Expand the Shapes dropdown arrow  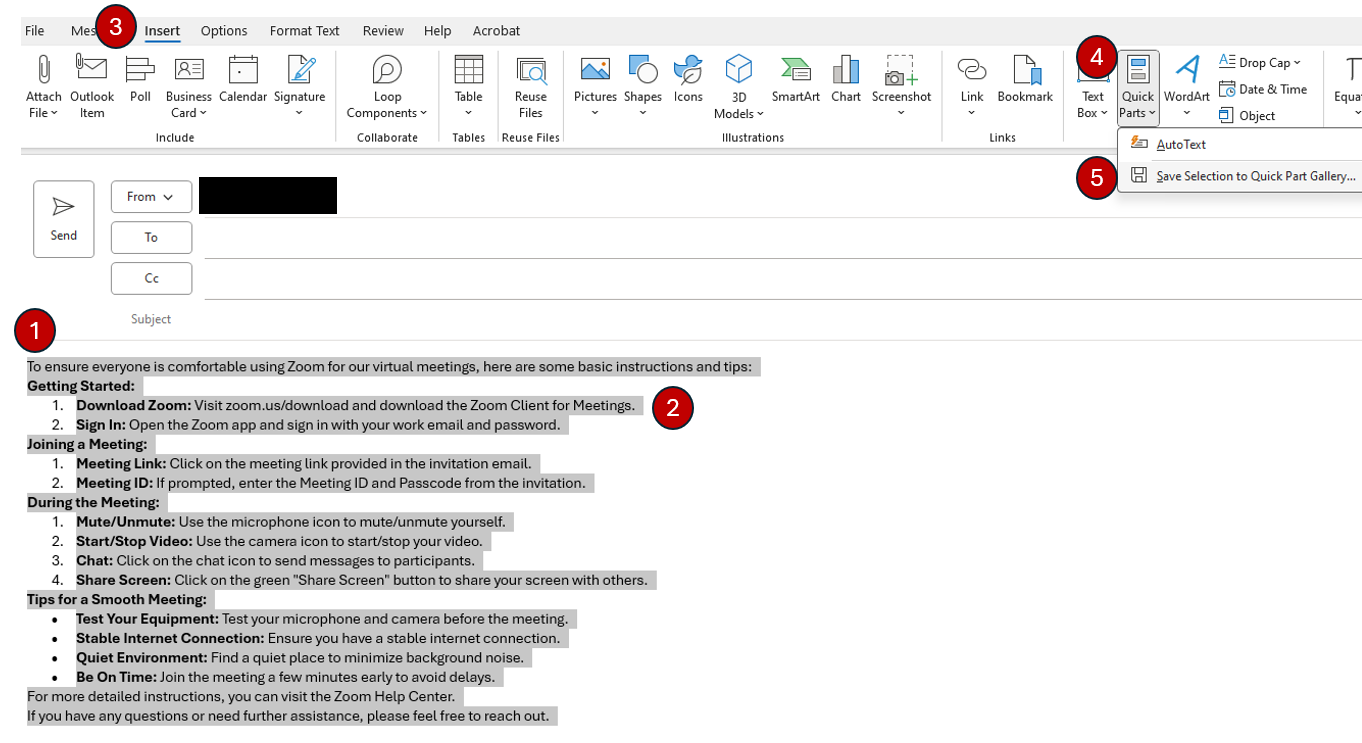[642, 113]
